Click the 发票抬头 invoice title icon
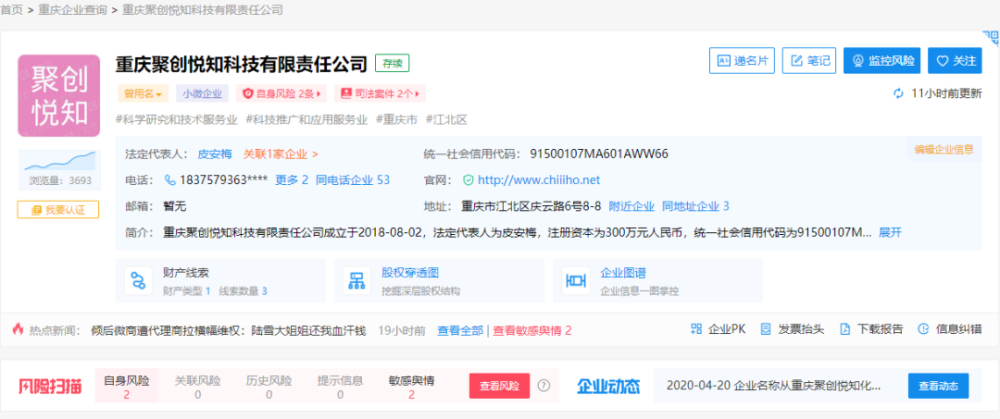 (x=766, y=329)
